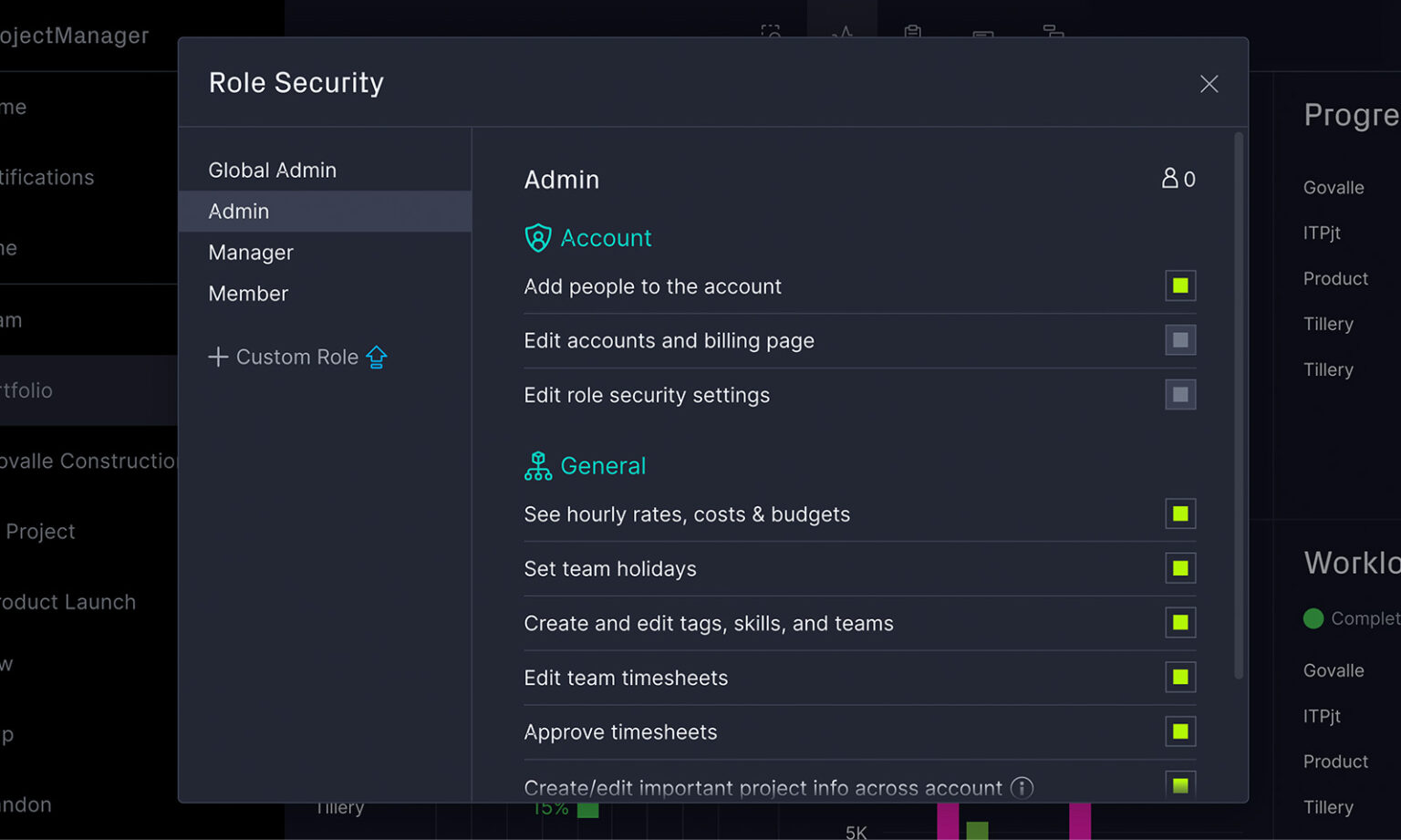The image size is (1401, 840).
Task: Toggle the 'Set team holidays' checkbox
Action: [1180, 568]
